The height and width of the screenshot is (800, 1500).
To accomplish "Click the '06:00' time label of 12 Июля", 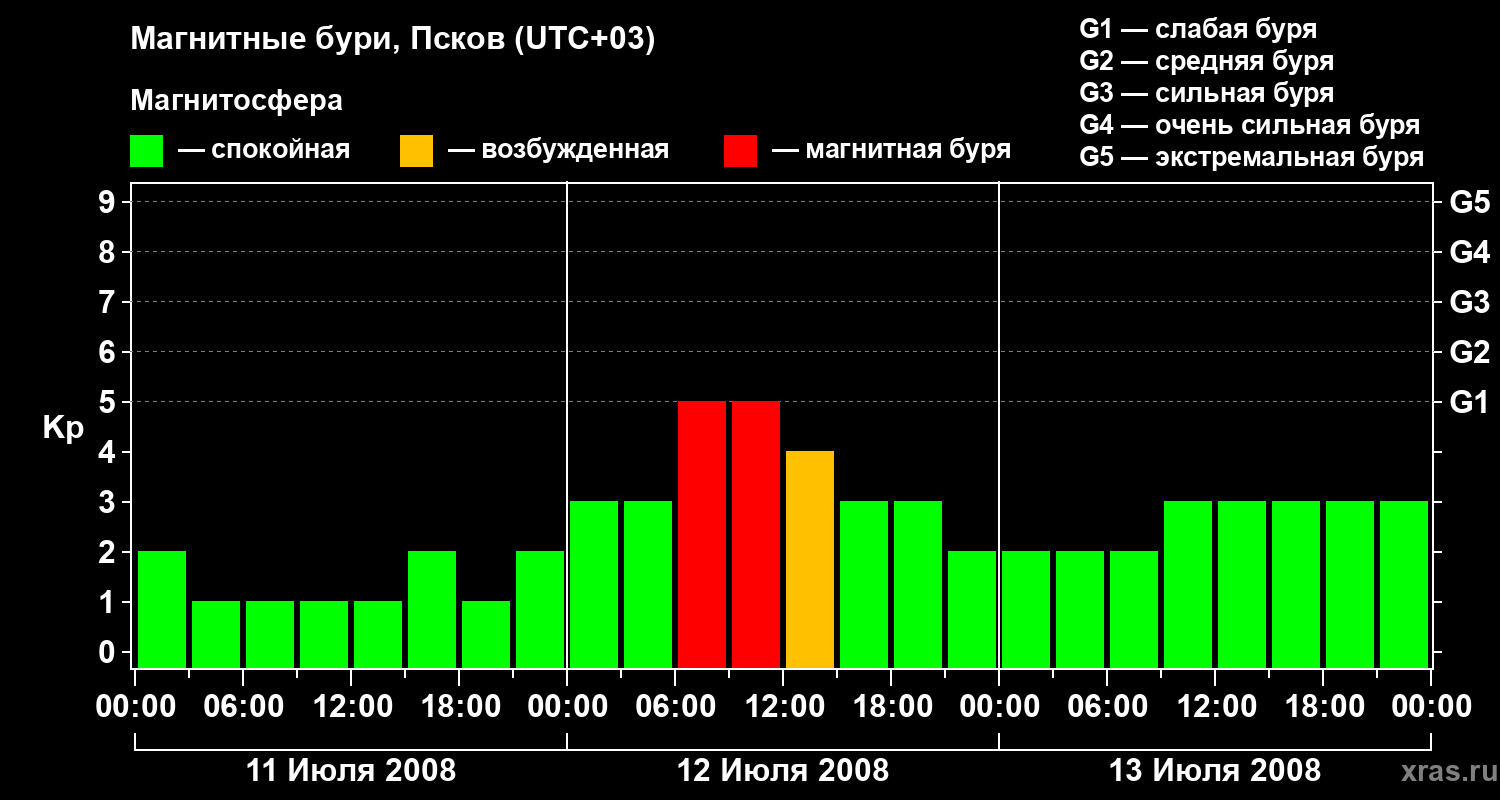I will (x=675, y=707).
